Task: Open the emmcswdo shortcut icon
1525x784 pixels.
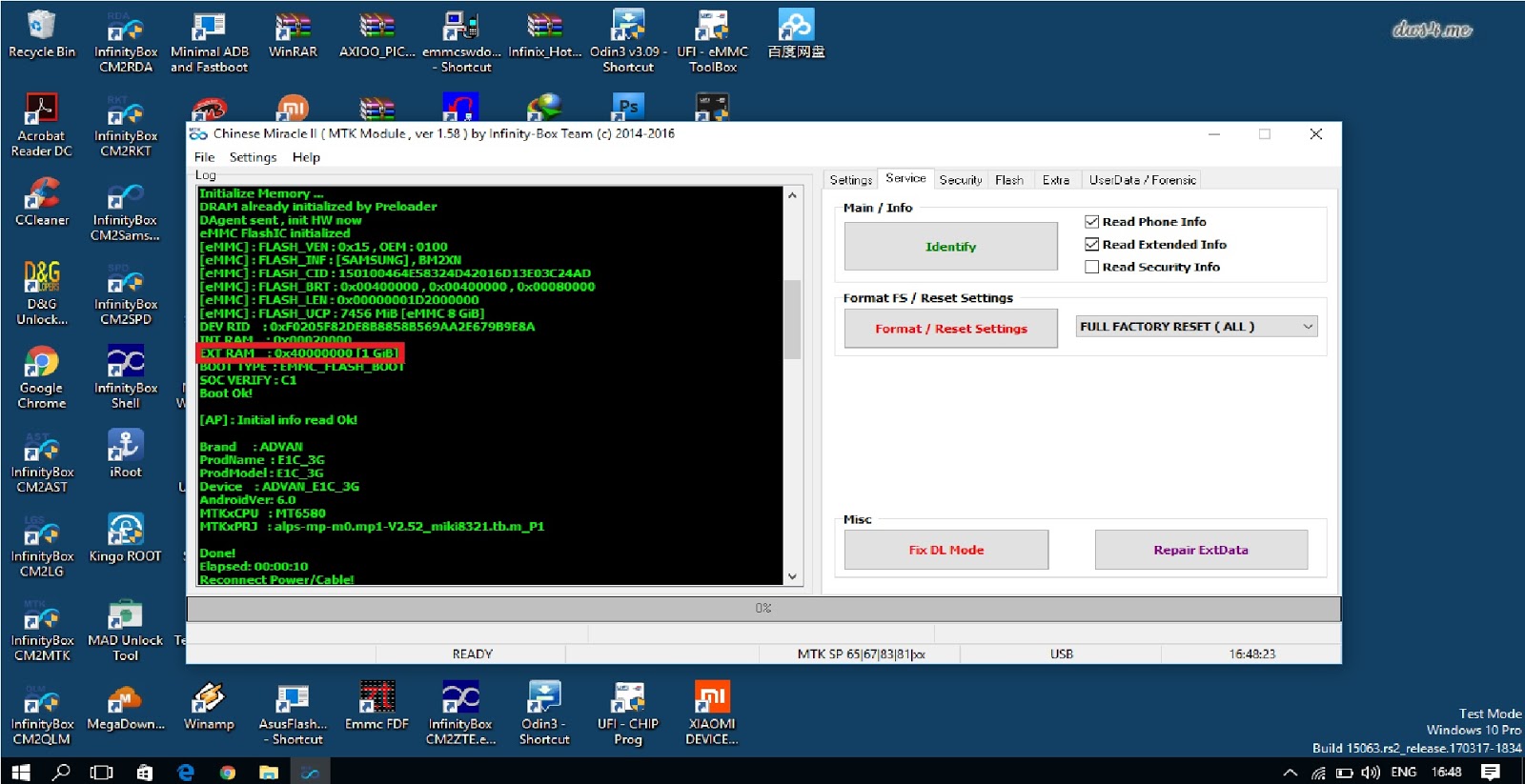Action: pyautogui.click(x=461, y=42)
